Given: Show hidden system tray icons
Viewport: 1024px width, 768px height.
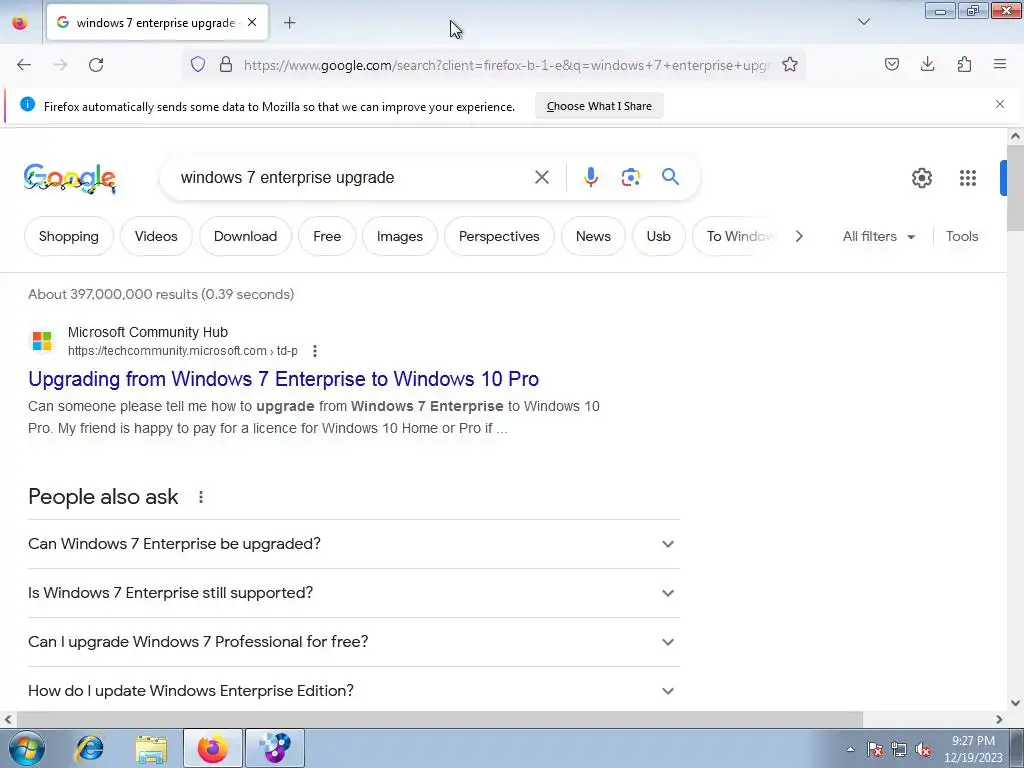Looking at the screenshot, I should 850,749.
